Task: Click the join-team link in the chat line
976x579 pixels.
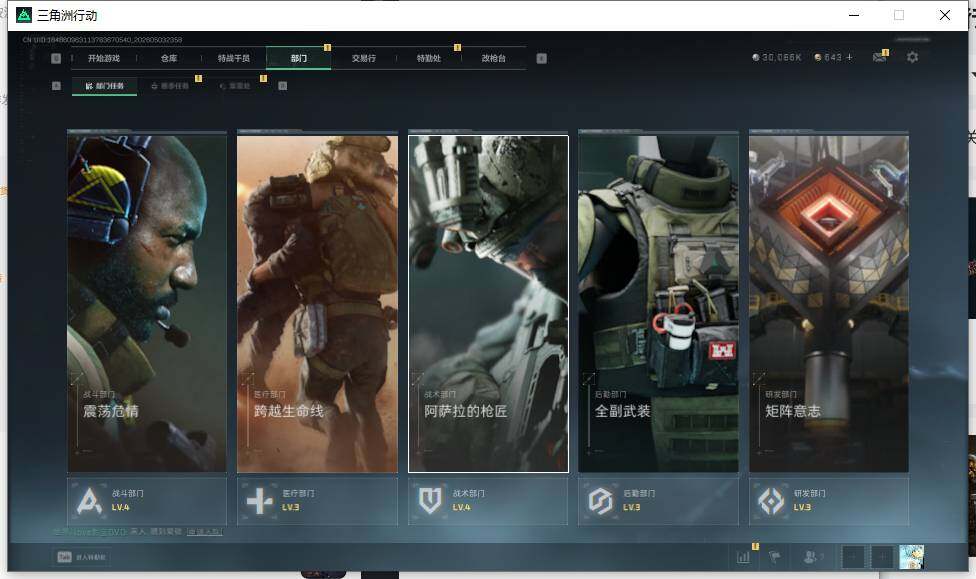Action: pyautogui.click(x=204, y=532)
